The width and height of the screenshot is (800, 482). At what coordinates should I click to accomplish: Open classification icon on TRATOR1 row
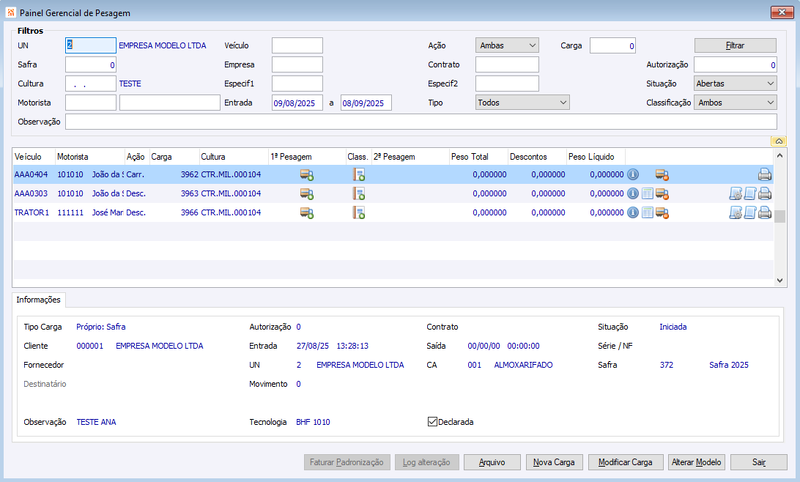click(x=359, y=213)
